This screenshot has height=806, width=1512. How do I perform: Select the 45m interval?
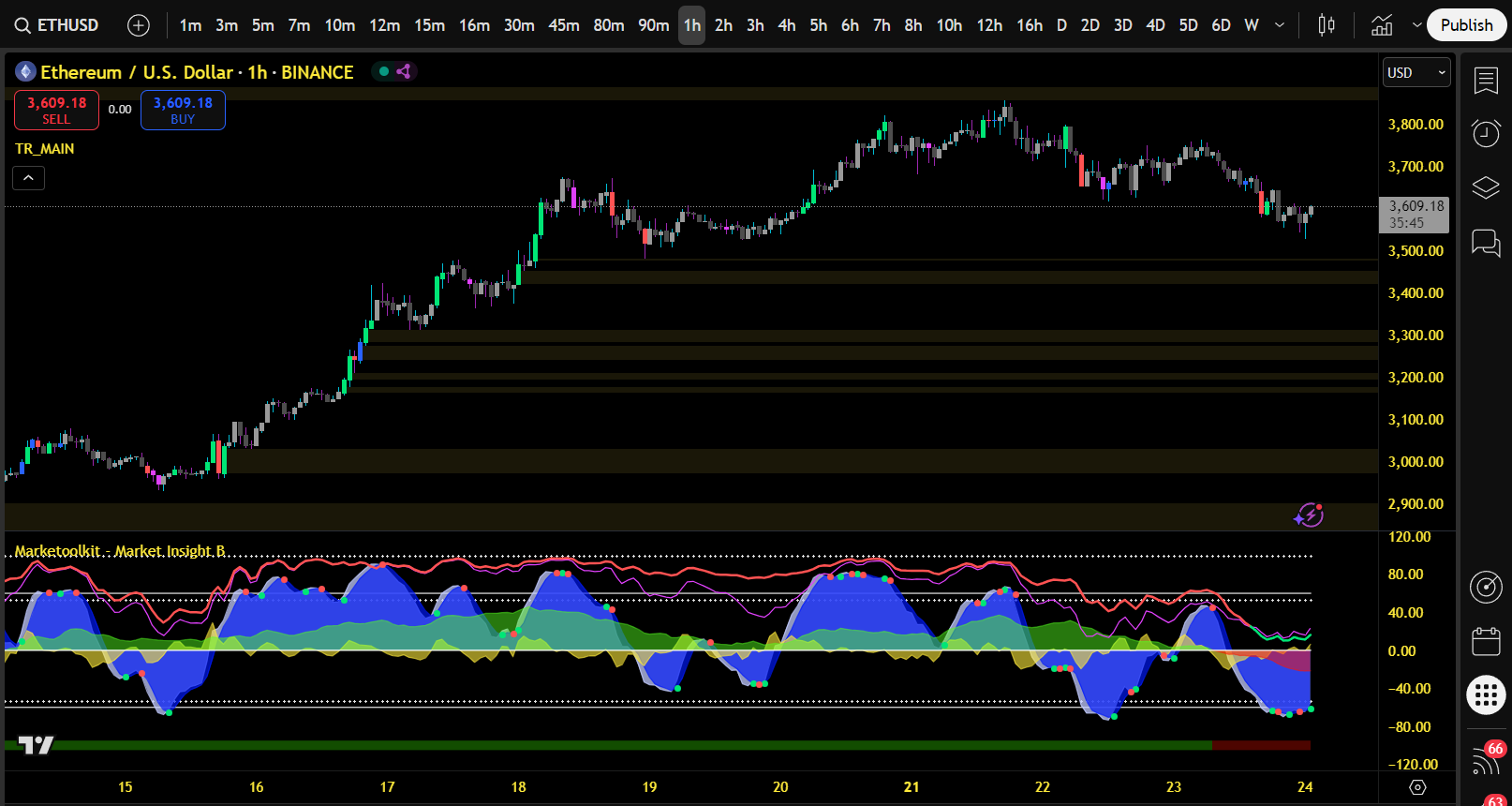[x=564, y=25]
